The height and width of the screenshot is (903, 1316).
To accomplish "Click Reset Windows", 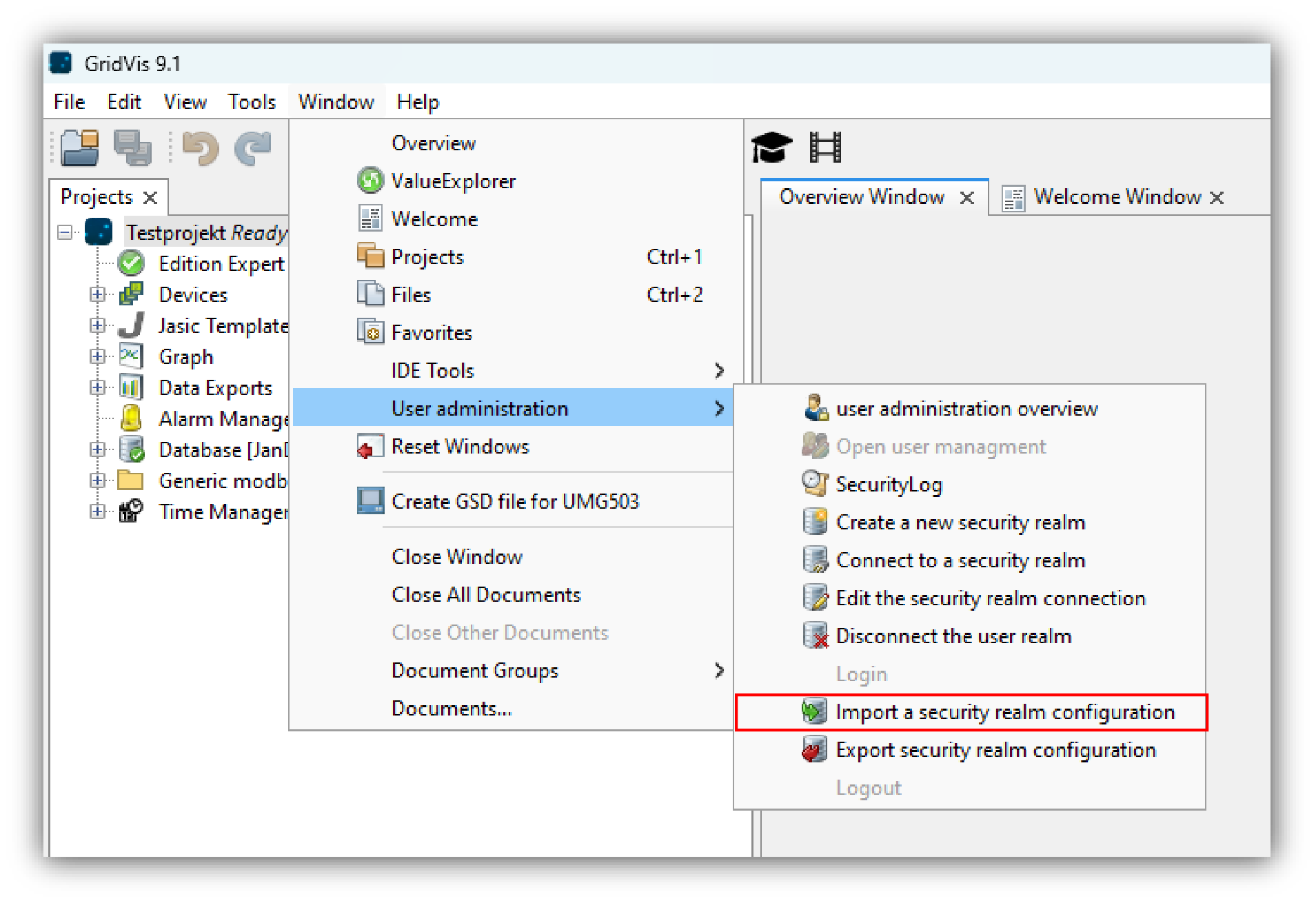I will 460,446.
